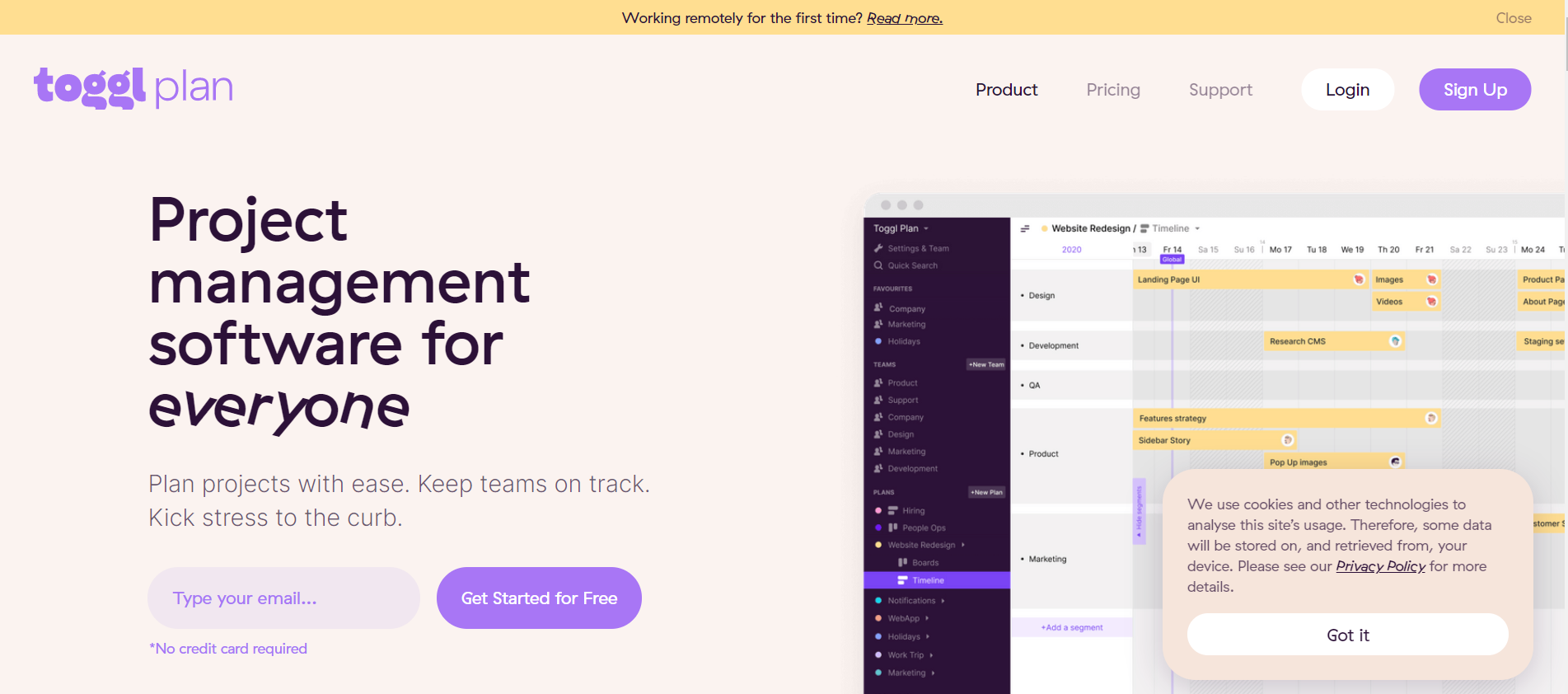This screenshot has height=694, width=1568.
Task: Click Get Started for Free button
Action: click(539, 598)
